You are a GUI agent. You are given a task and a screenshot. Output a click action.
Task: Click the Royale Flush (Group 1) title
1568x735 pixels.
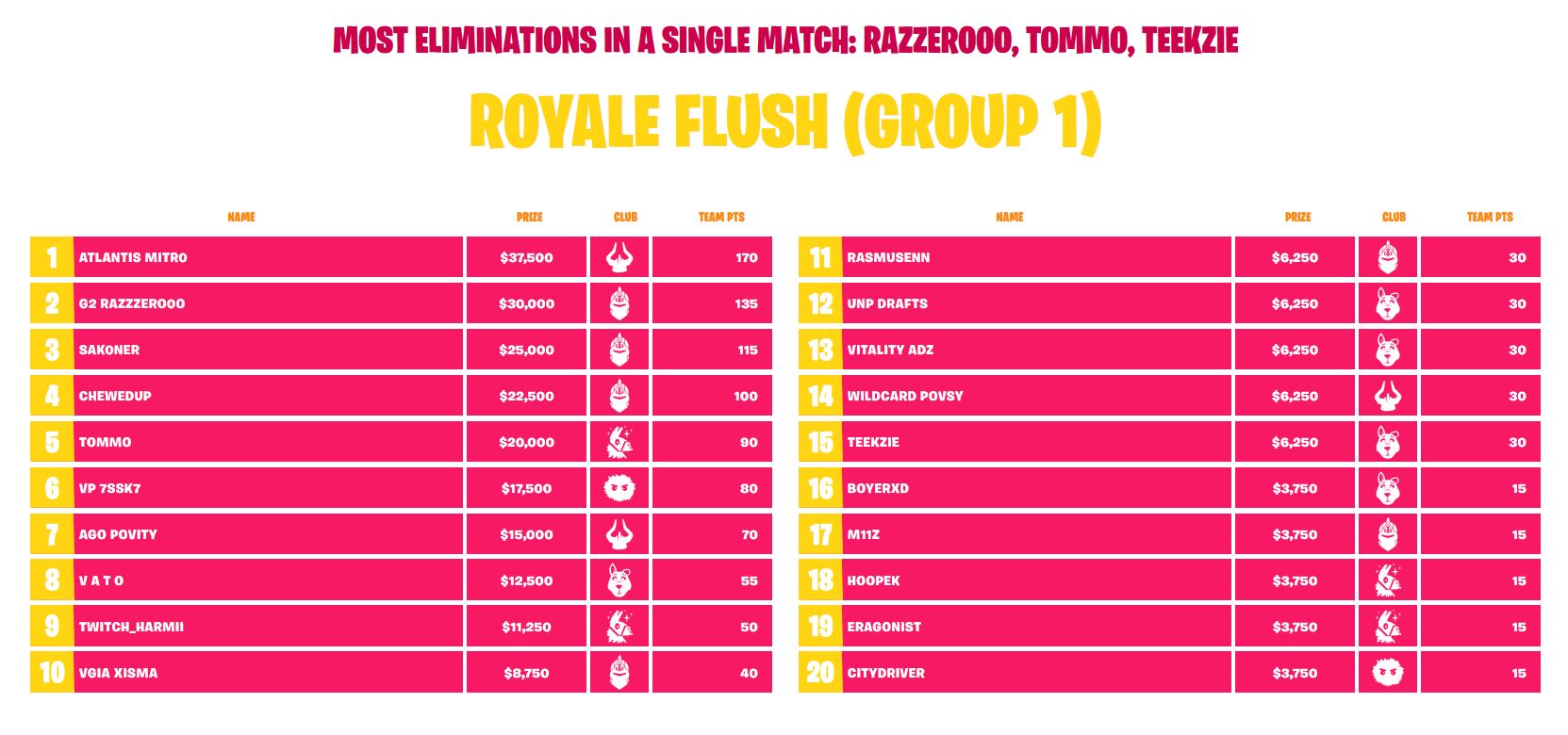(784, 122)
